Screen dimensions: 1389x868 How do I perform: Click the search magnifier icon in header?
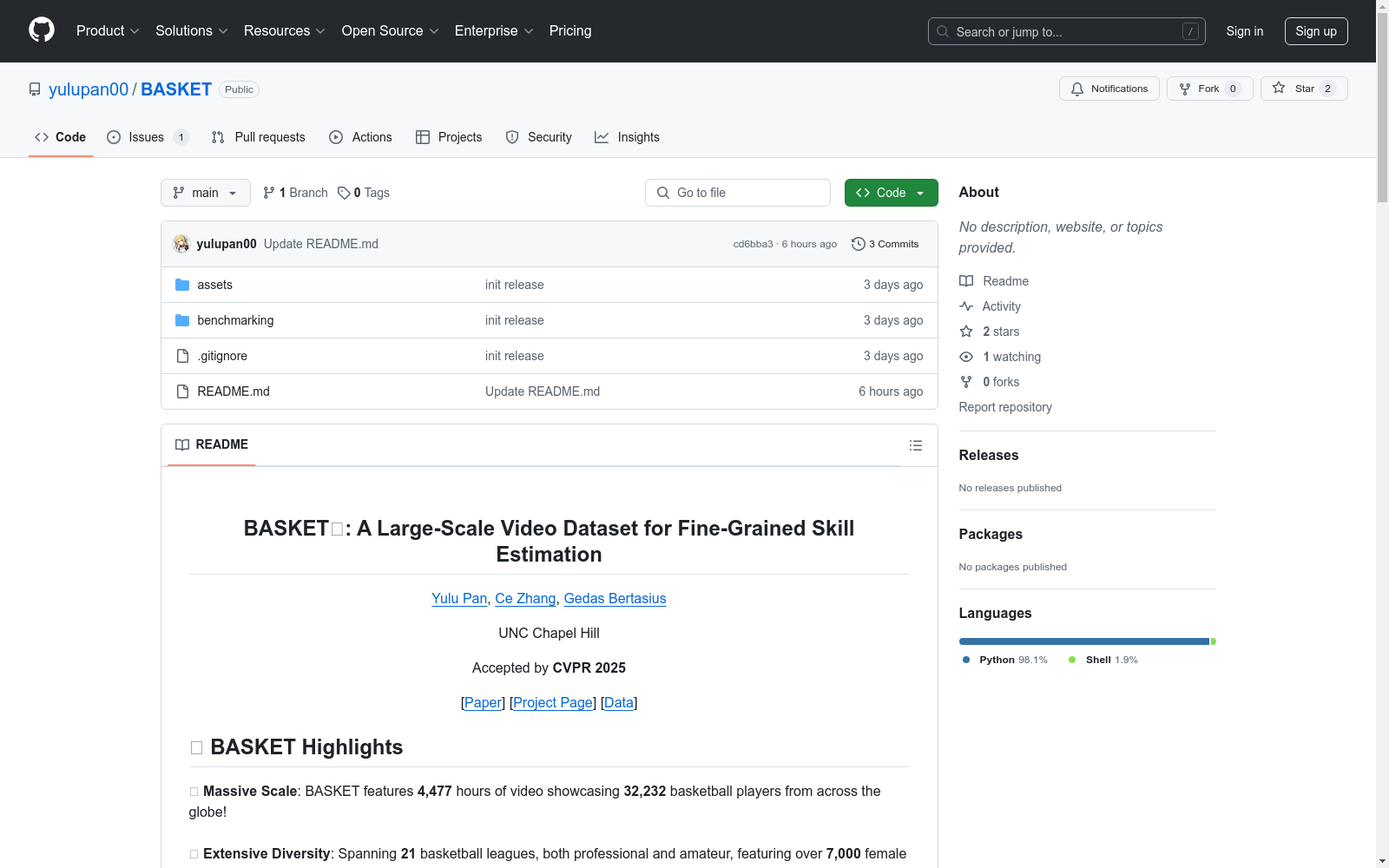(x=943, y=31)
